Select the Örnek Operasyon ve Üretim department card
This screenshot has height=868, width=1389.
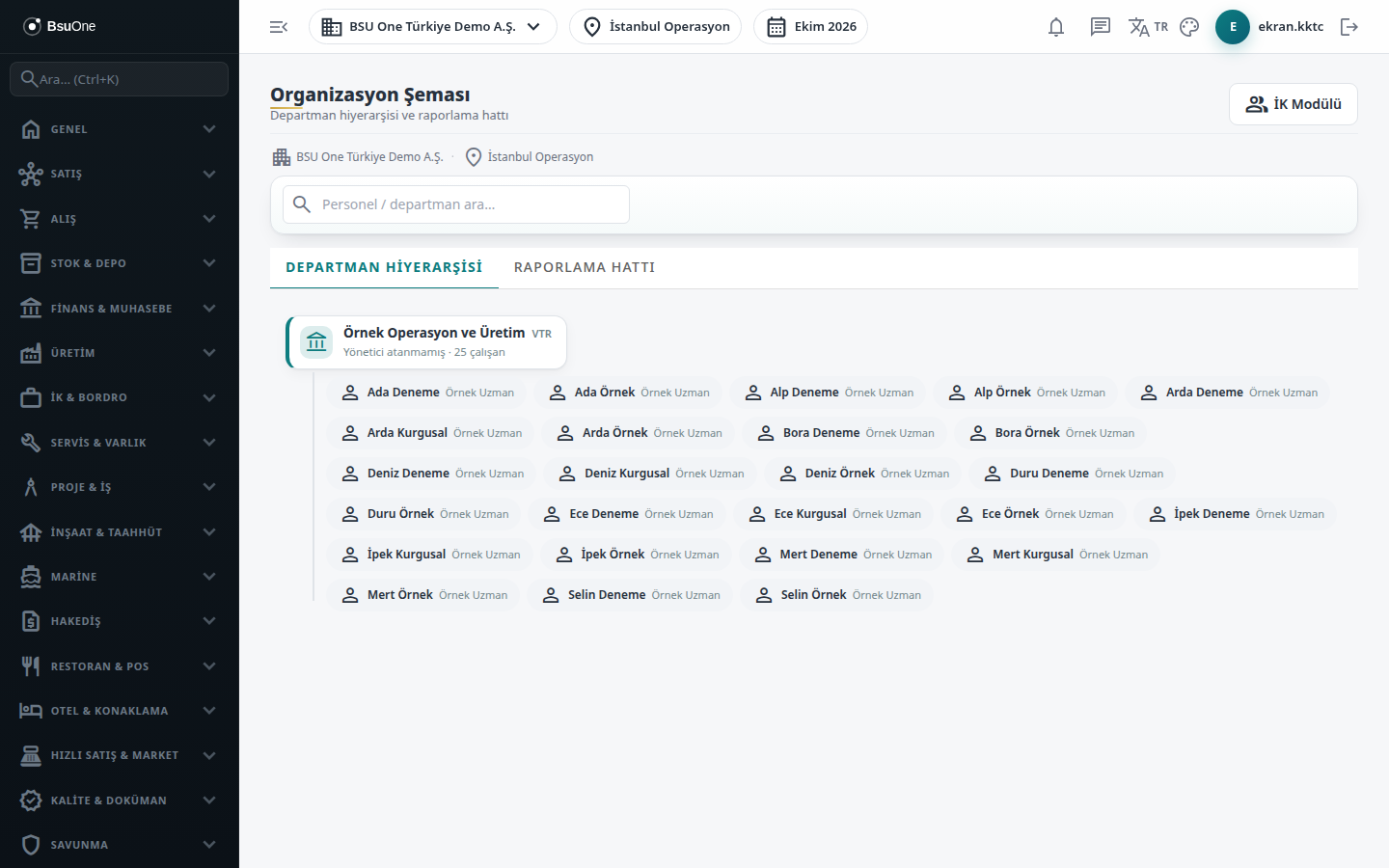[x=426, y=342]
